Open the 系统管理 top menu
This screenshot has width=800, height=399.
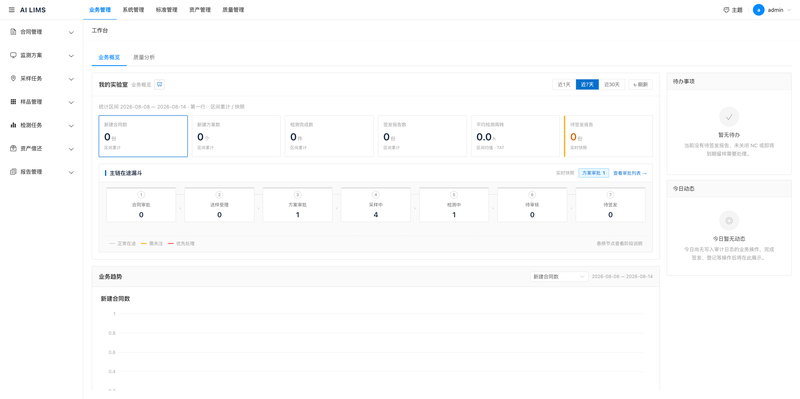133,10
